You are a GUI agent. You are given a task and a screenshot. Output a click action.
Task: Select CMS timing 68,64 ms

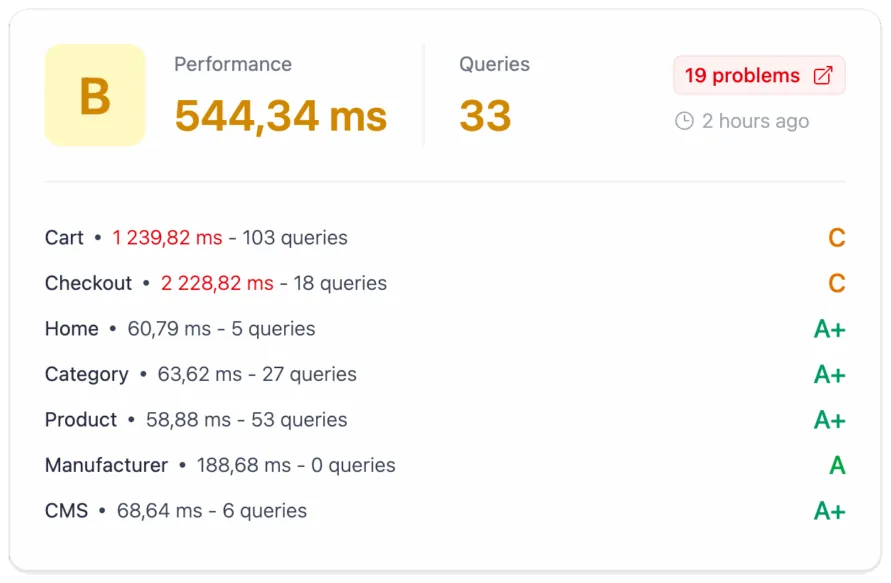pyautogui.click(x=159, y=510)
